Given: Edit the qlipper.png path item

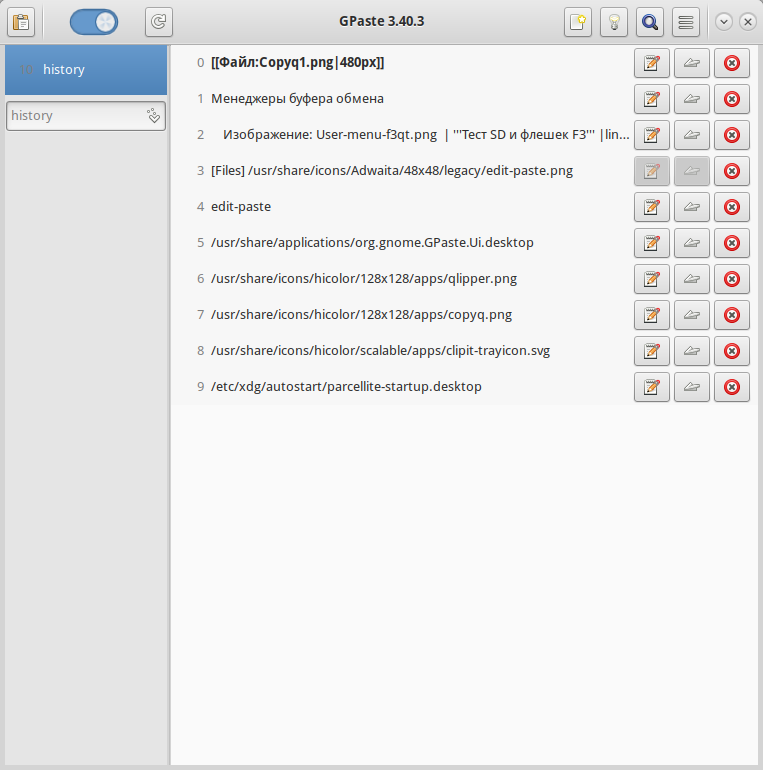Looking at the screenshot, I should point(652,279).
